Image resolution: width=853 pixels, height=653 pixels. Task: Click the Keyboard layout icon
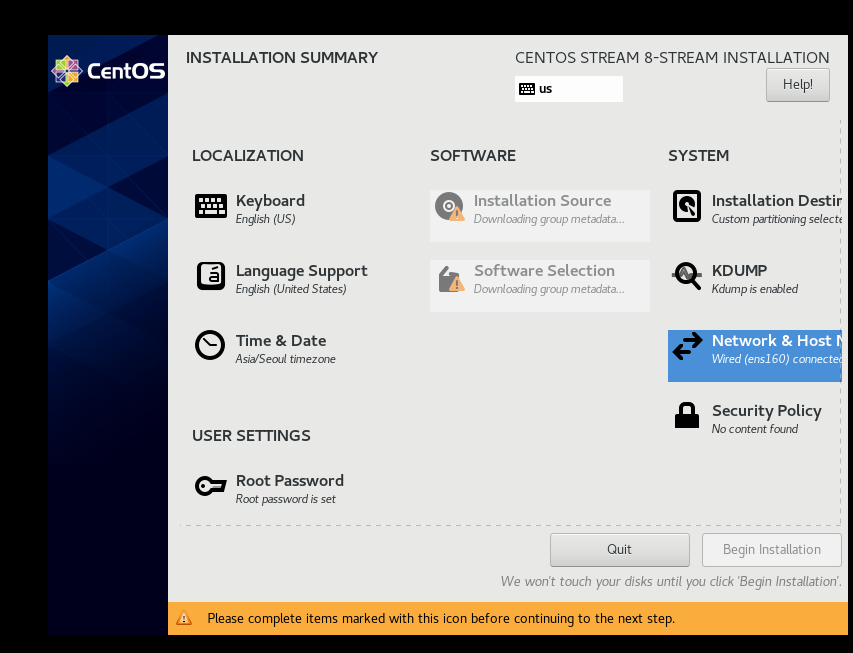point(211,206)
